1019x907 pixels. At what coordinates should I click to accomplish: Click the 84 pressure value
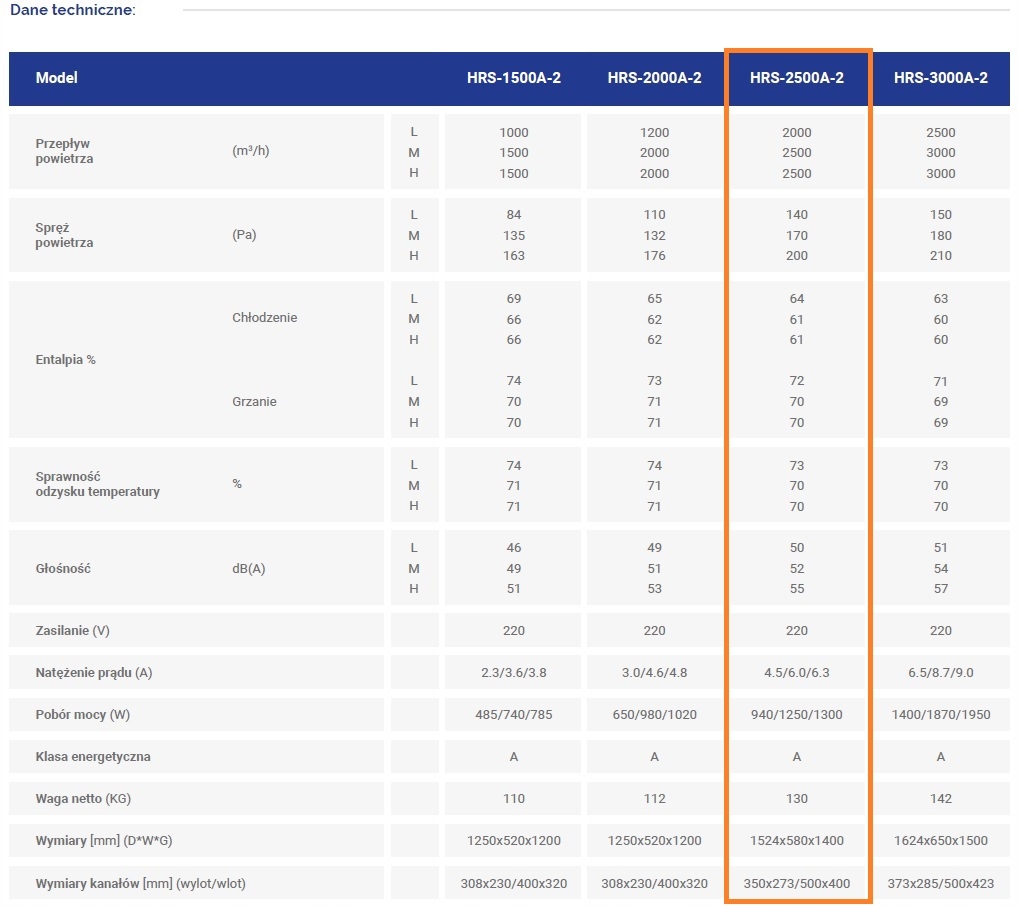click(x=513, y=214)
